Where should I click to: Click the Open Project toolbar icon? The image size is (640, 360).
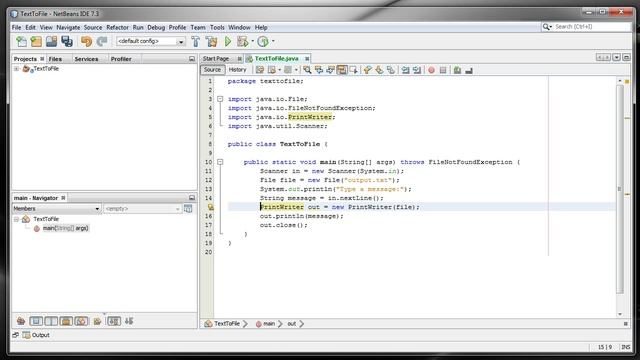[51, 41]
